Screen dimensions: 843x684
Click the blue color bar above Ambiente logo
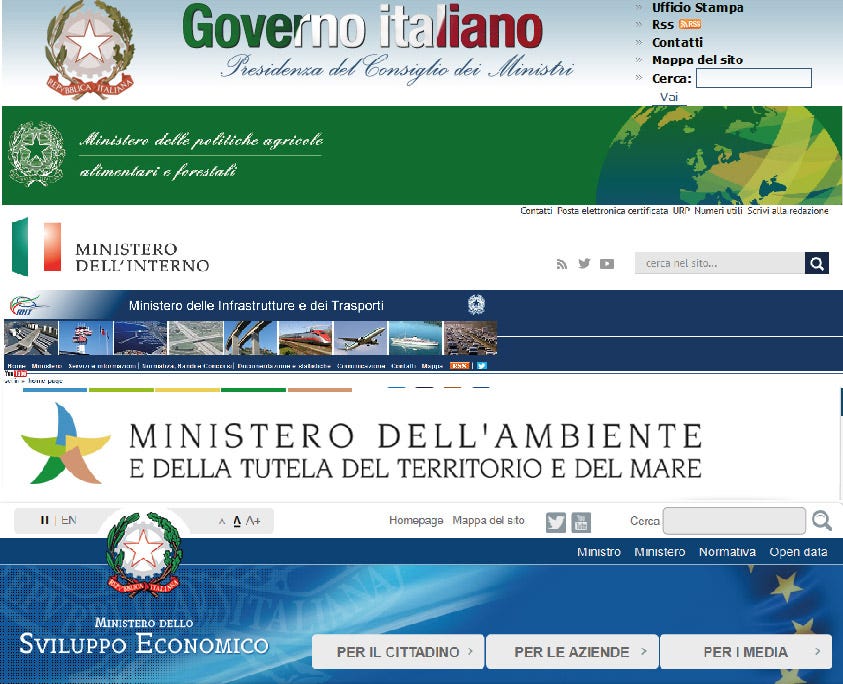[55, 390]
